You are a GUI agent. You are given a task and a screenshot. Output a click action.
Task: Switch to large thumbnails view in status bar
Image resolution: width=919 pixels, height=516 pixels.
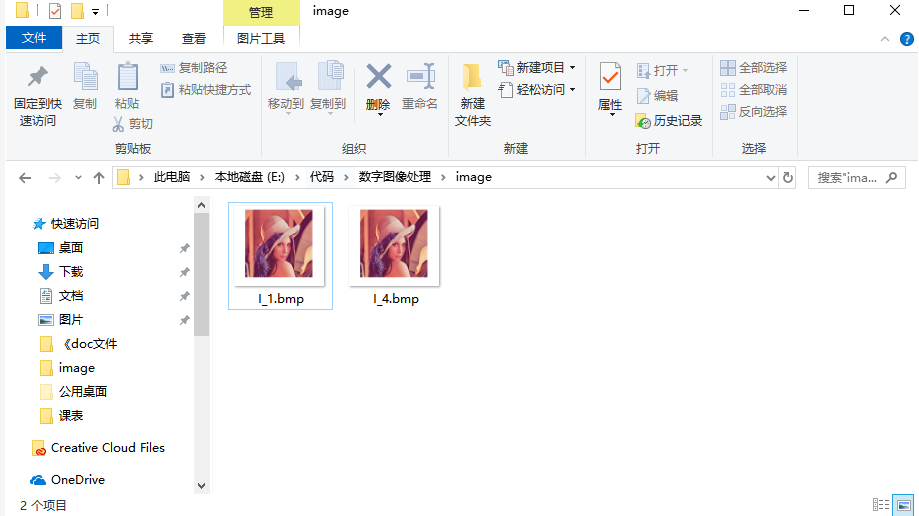(903, 505)
